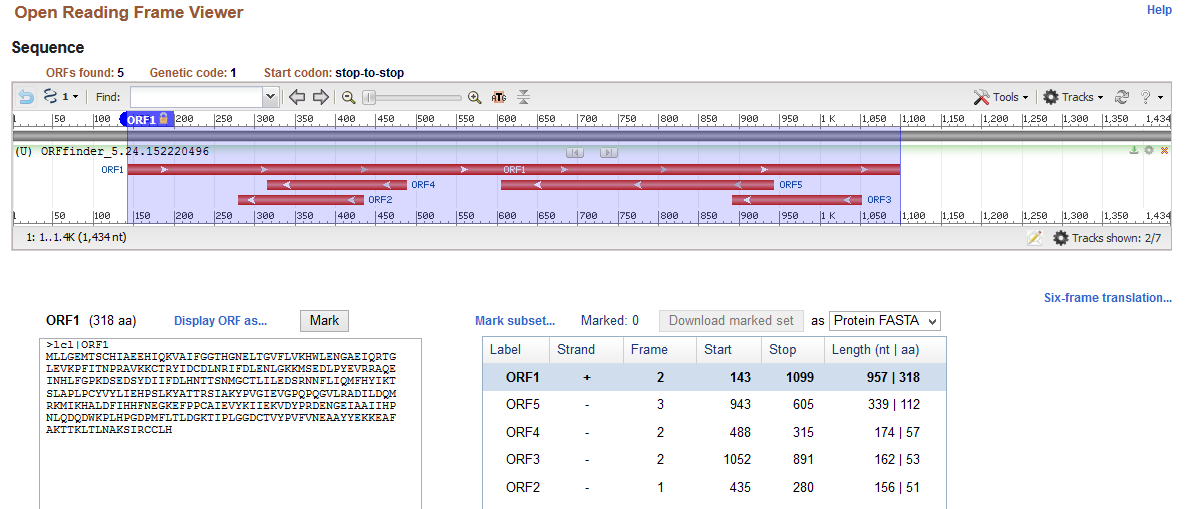Click the back/undo navigation icon
The image size is (1185, 509).
tap(26, 97)
